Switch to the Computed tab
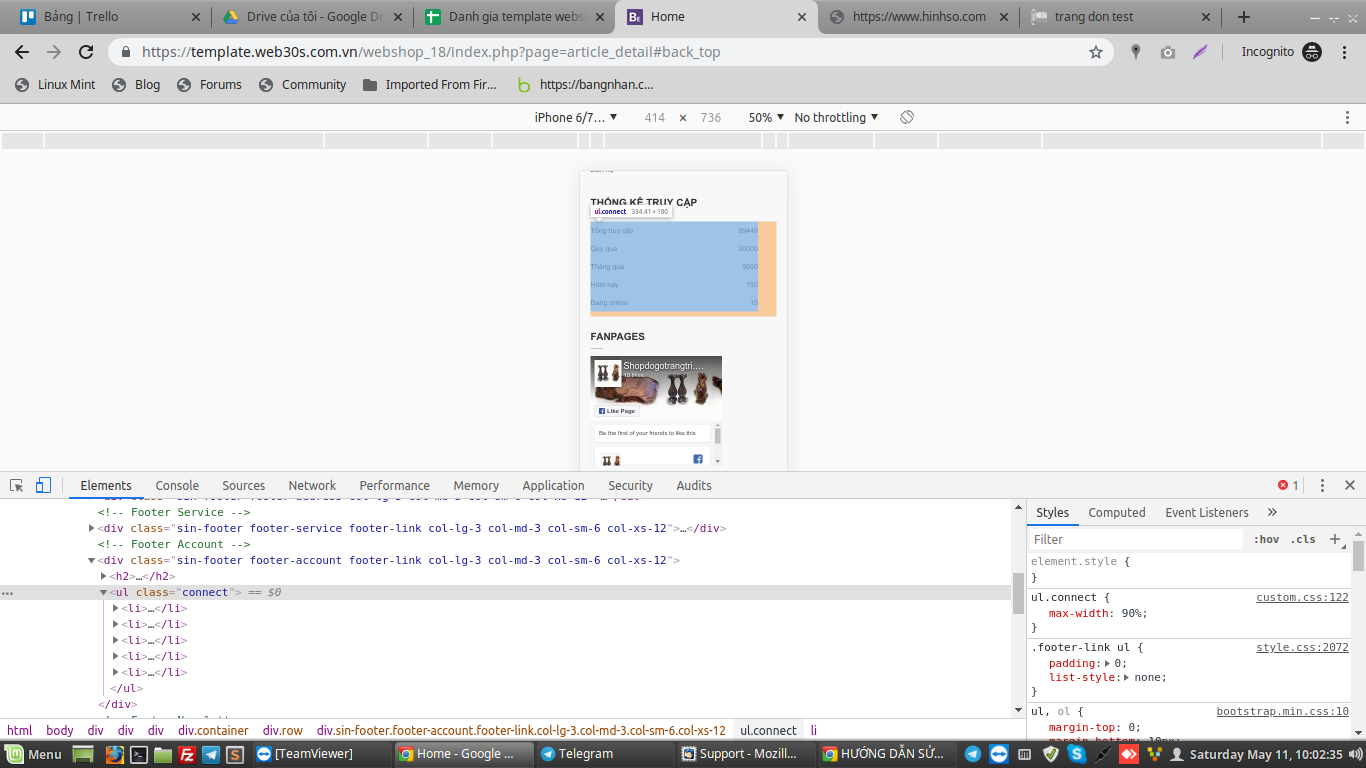Image resolution: width=1366 pixels, height=768 pixels. (1117, 512)
